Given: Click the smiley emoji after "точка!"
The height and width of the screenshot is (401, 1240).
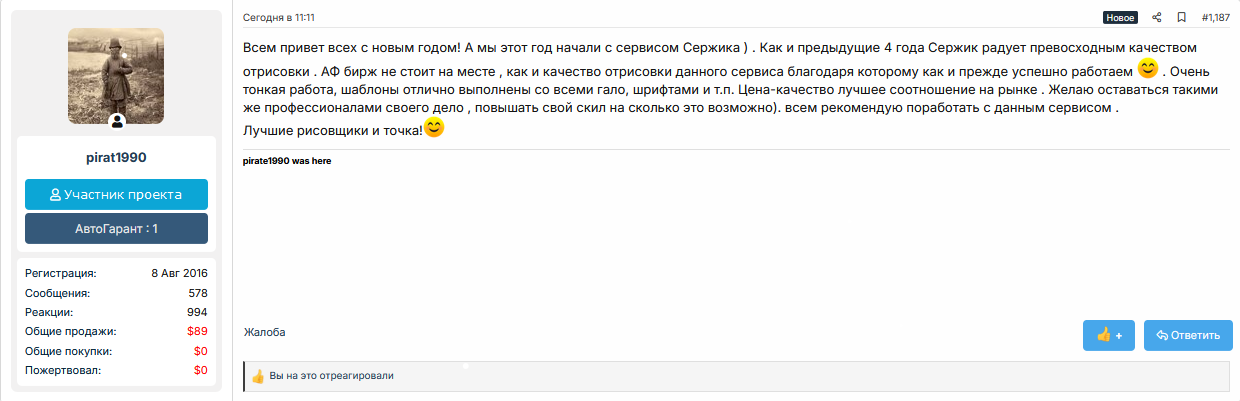Looking at the screenshot, I should pyautogui.click(x=434, y=128).
